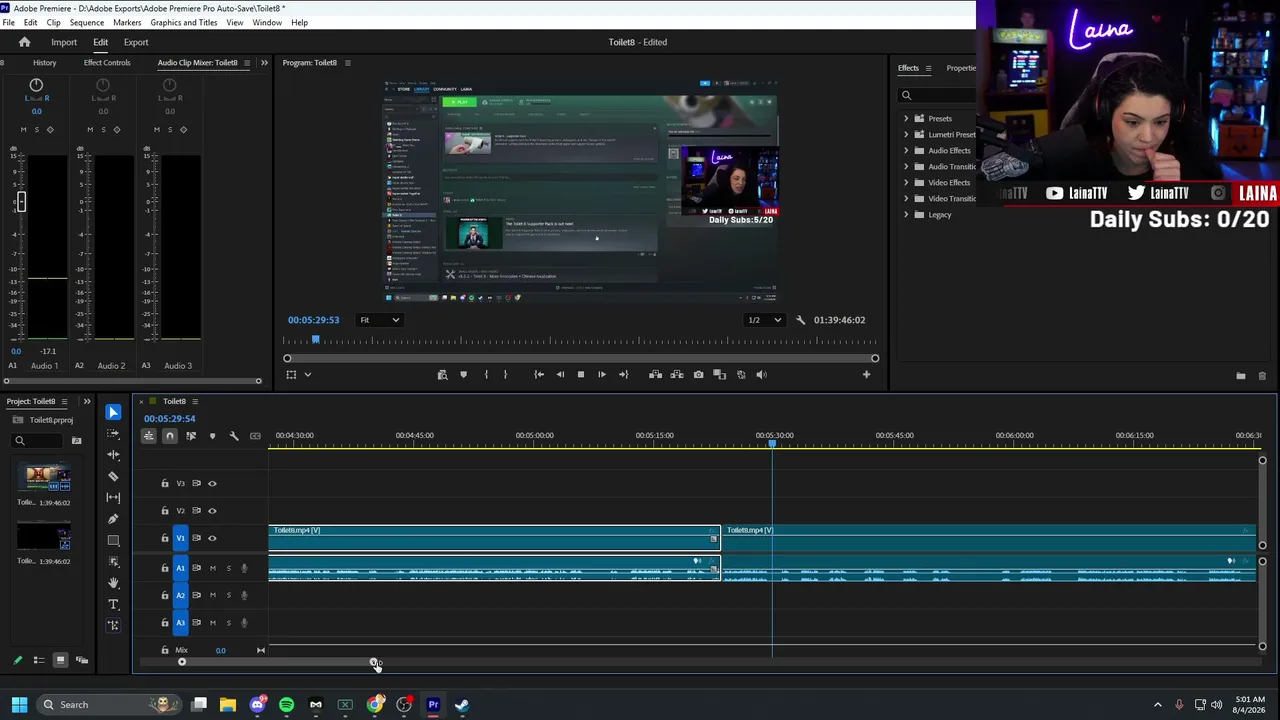Mute track A1 in the timeline
The width and height of the screenshot is (1280, 720).
[x=212, y=568]
